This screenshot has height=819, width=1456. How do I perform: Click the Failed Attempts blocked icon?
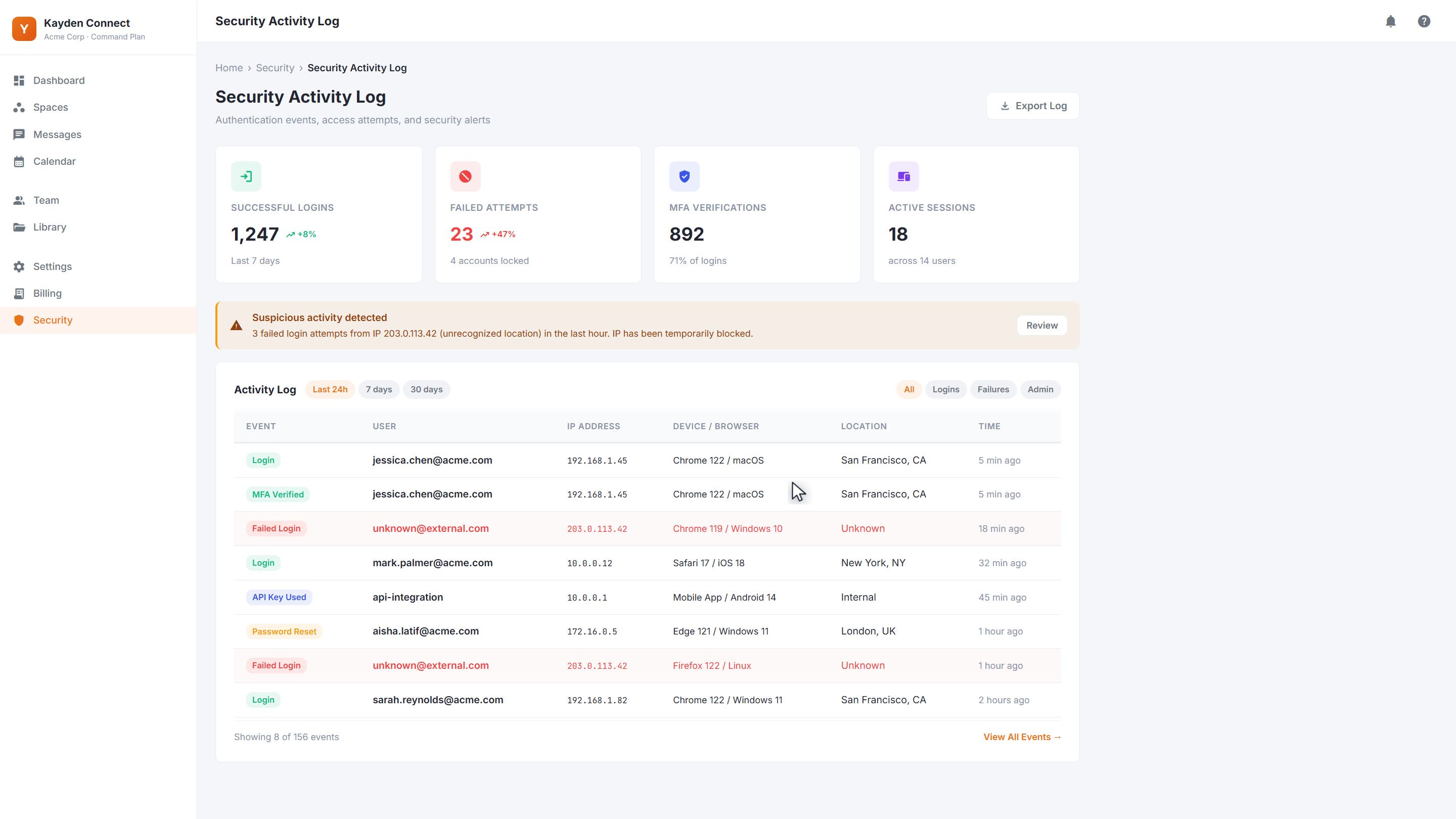coord(465,176)
